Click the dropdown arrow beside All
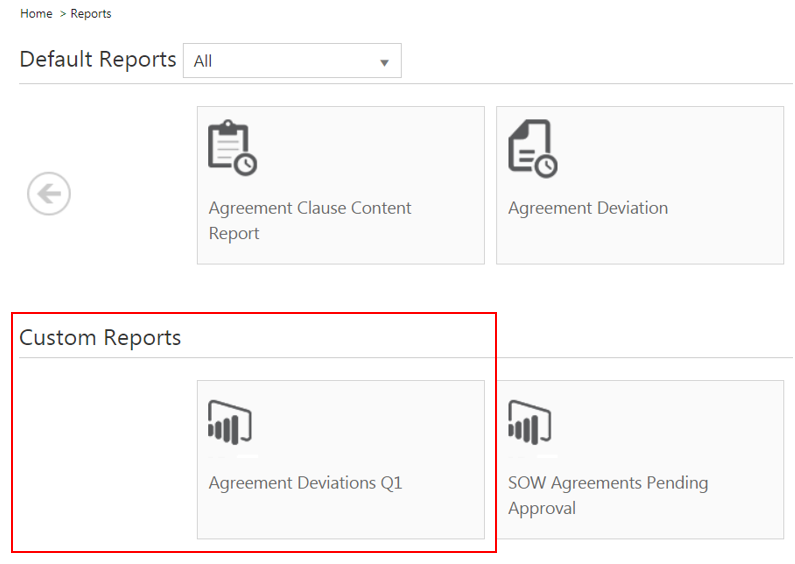The height and width of the screenshot is (564, 795). (x=384, y=62)
